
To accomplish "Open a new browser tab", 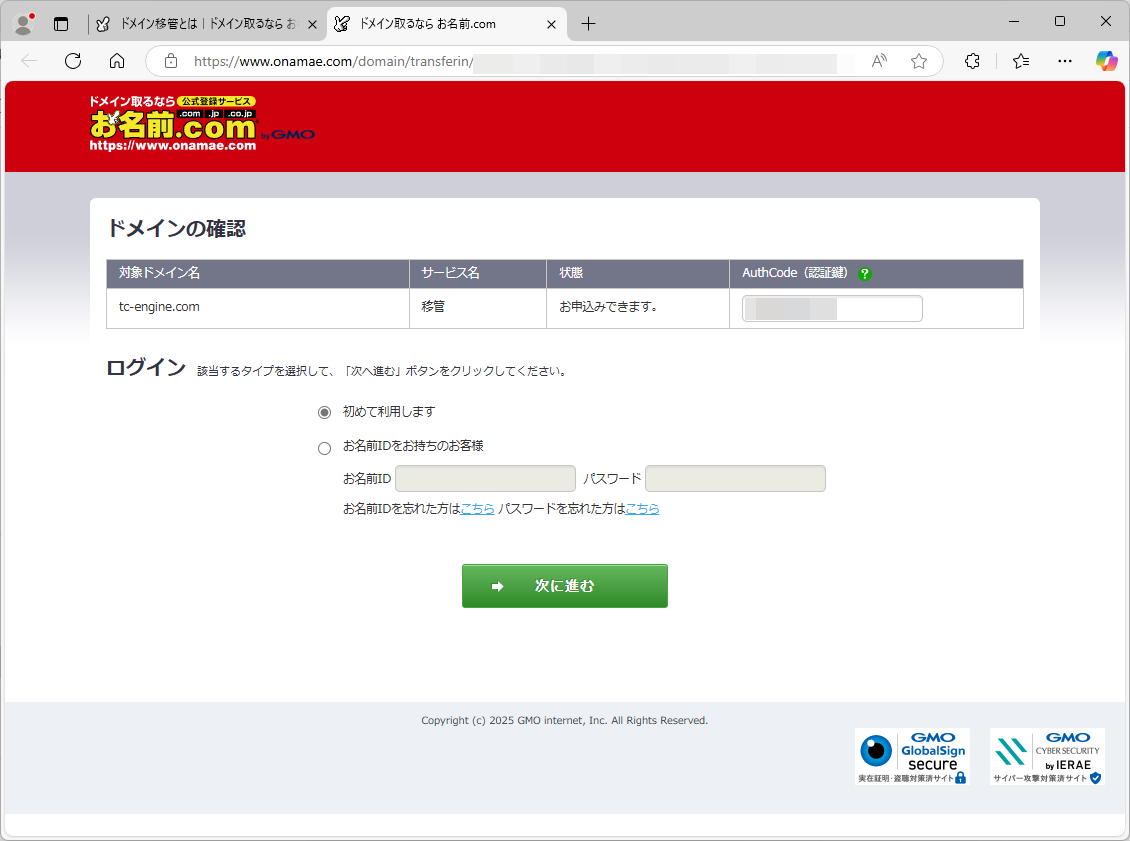I will (x=588, y=24).
